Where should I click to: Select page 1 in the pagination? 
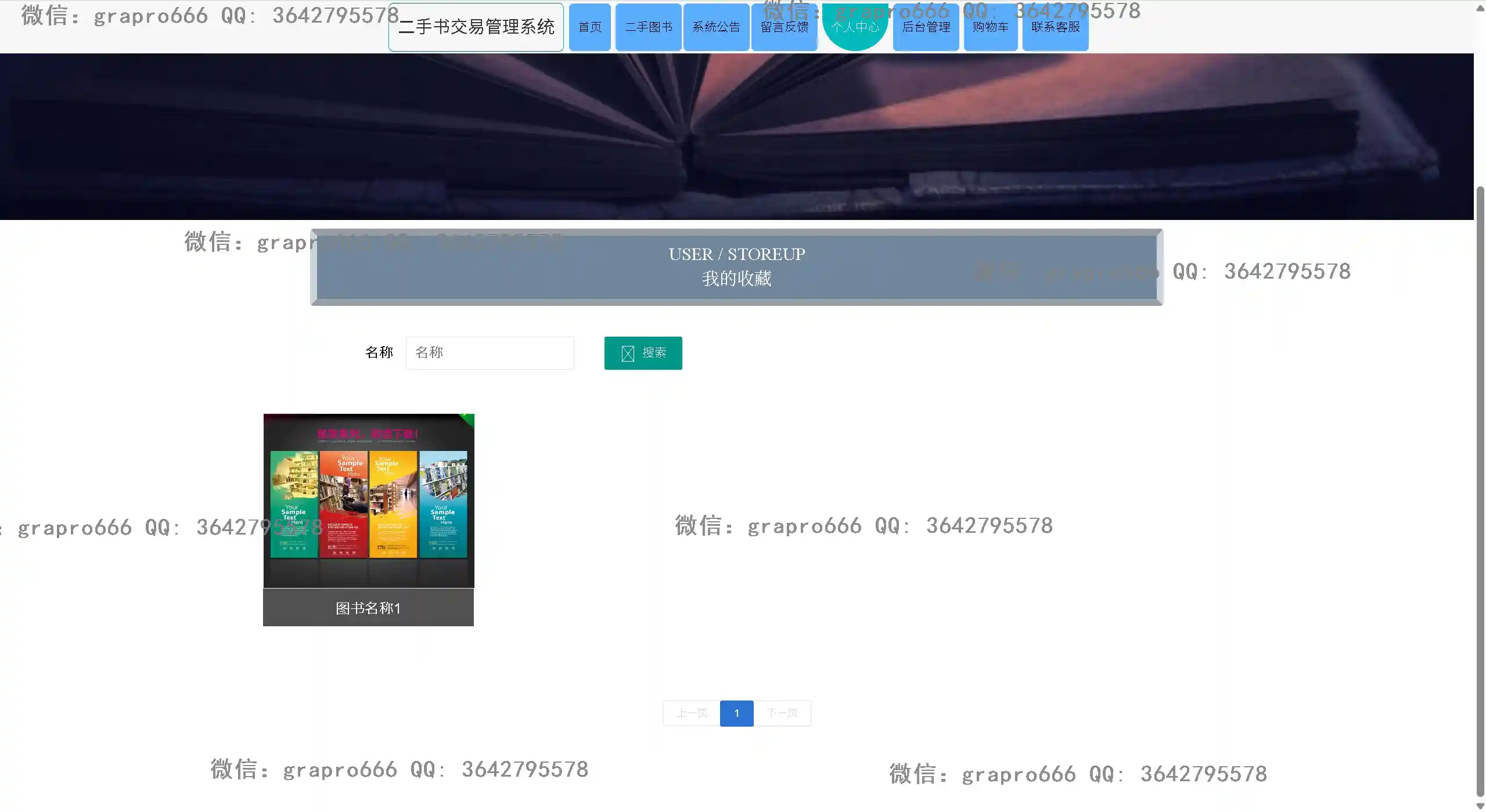(736, 713)
